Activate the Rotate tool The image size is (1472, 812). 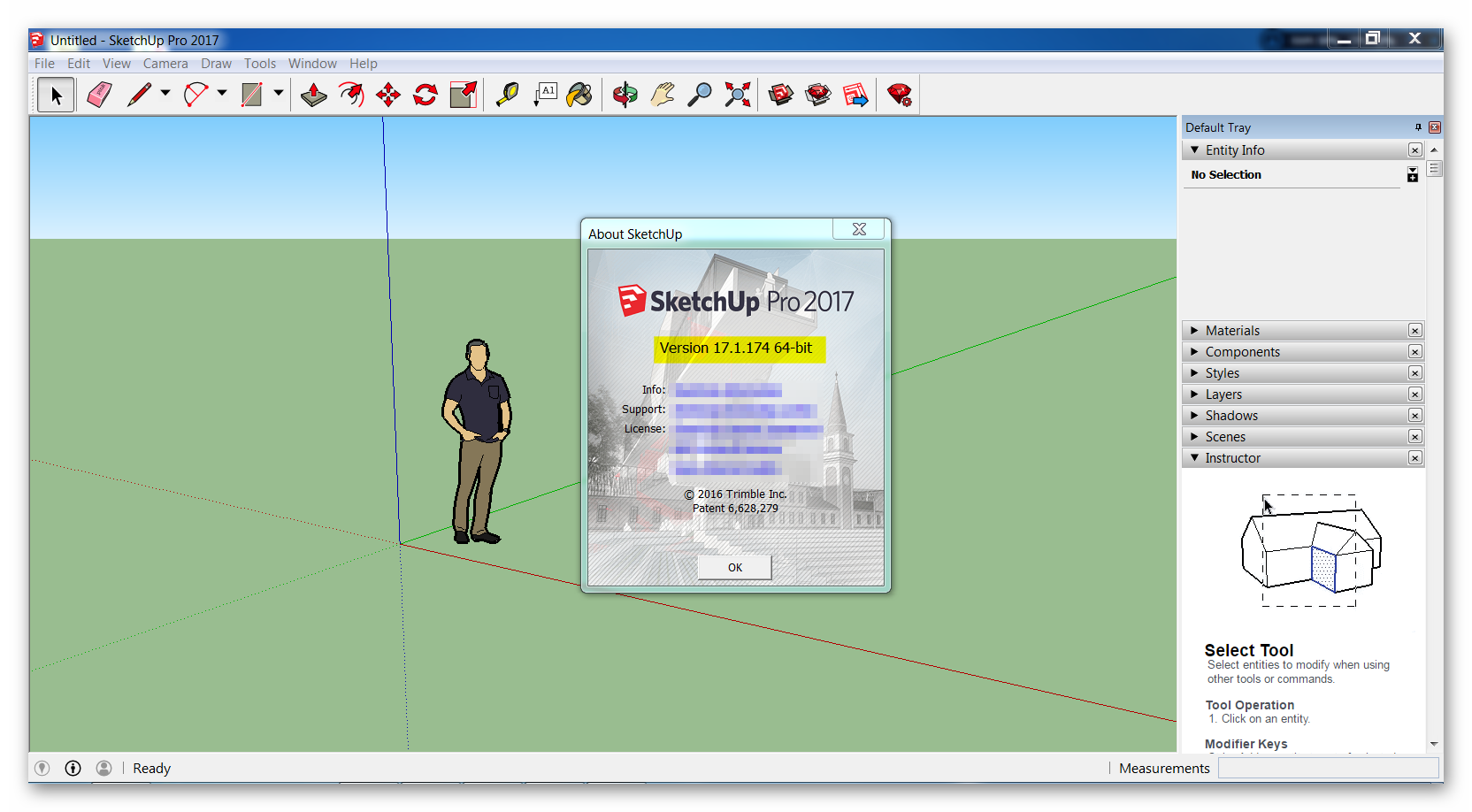[x=425, y=95]
